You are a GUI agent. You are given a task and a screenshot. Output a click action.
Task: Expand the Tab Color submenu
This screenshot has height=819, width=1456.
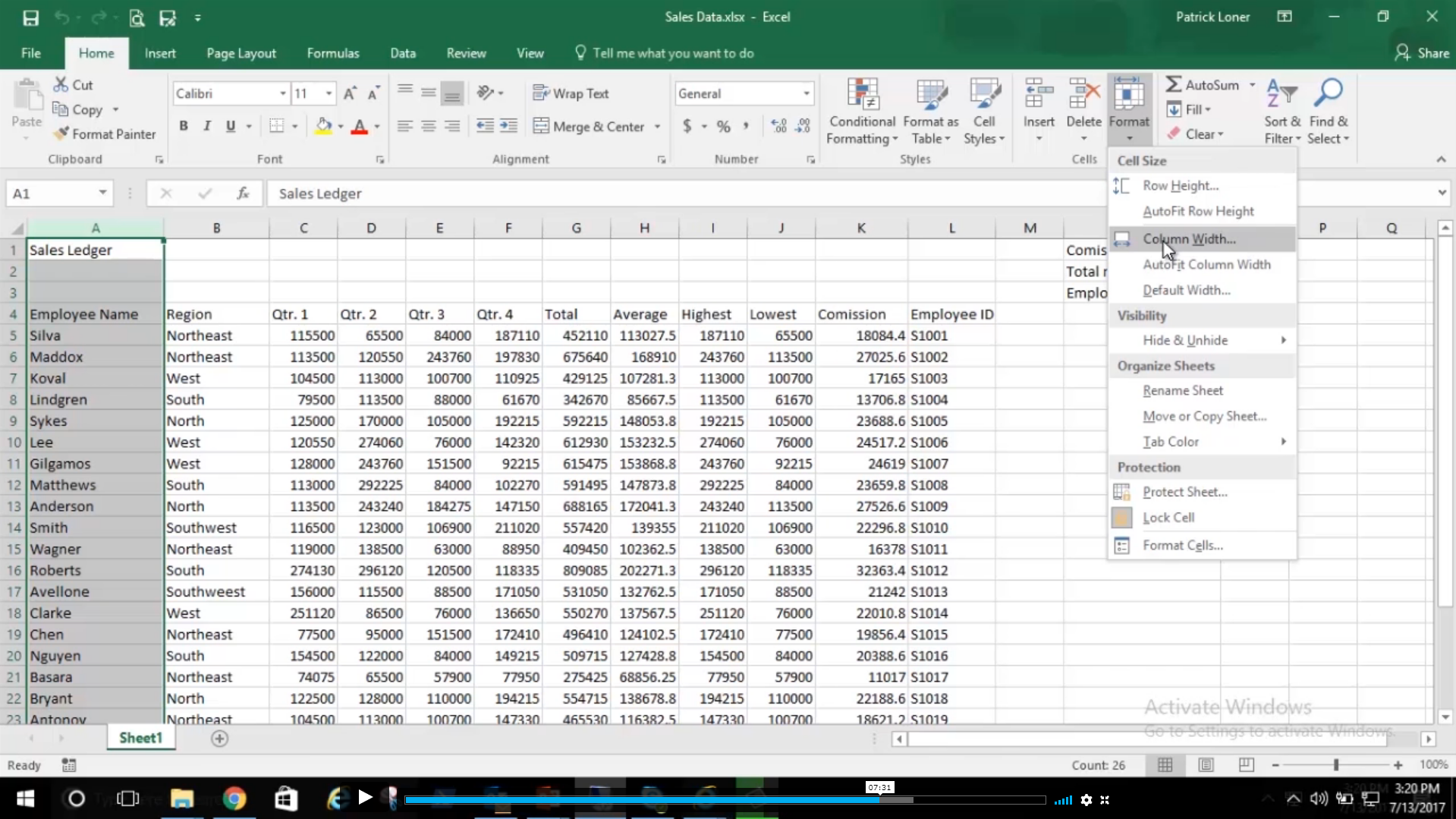pos(1203,442)
